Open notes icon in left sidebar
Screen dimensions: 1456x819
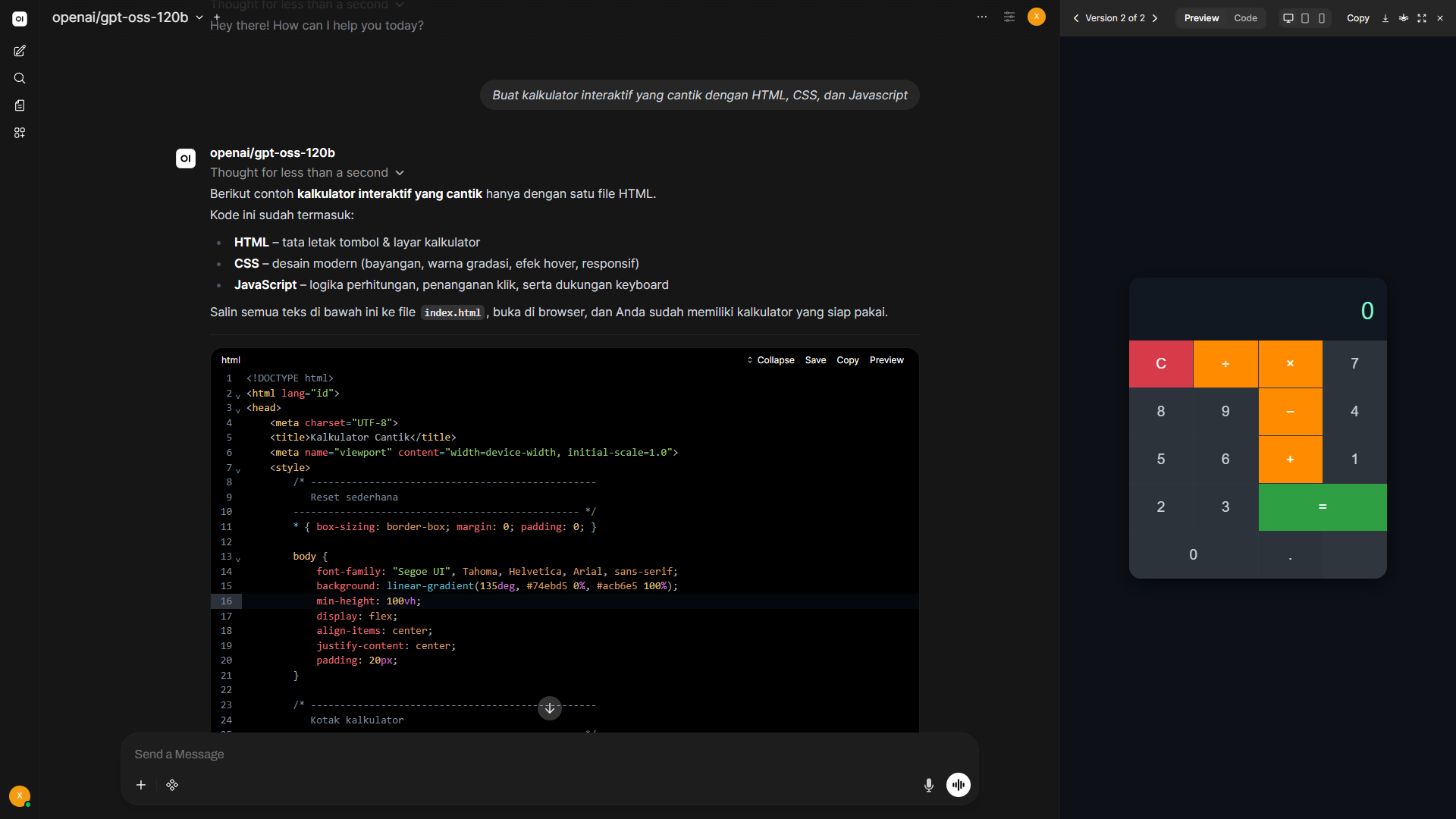coord(20,105)
